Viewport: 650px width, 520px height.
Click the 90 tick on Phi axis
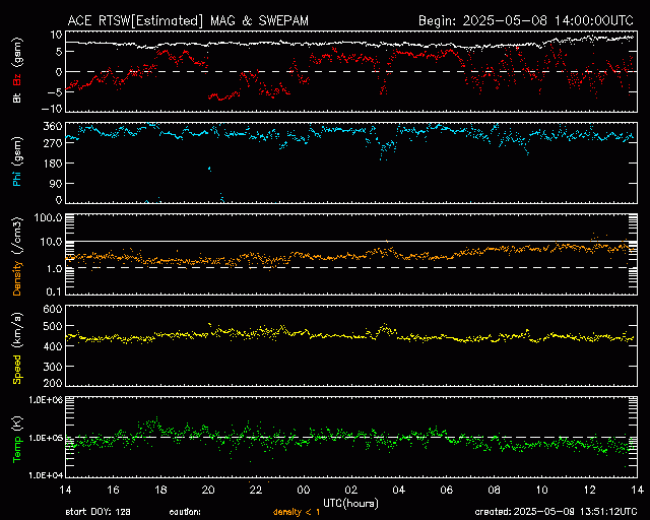point(56,183)
